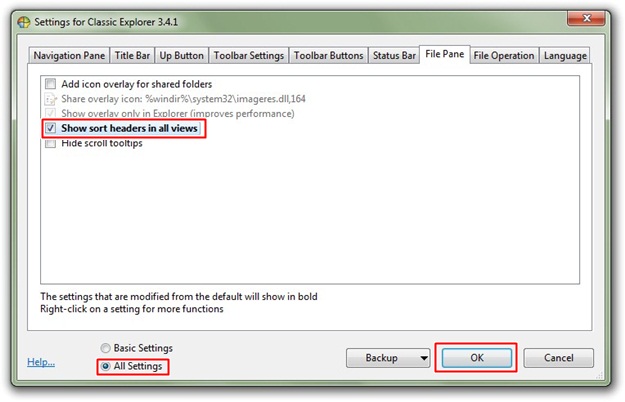The width and height of the screenshot is (625, 402).
Task: Select the Basic Settings radio button
Action: click(x=105, y=348)
